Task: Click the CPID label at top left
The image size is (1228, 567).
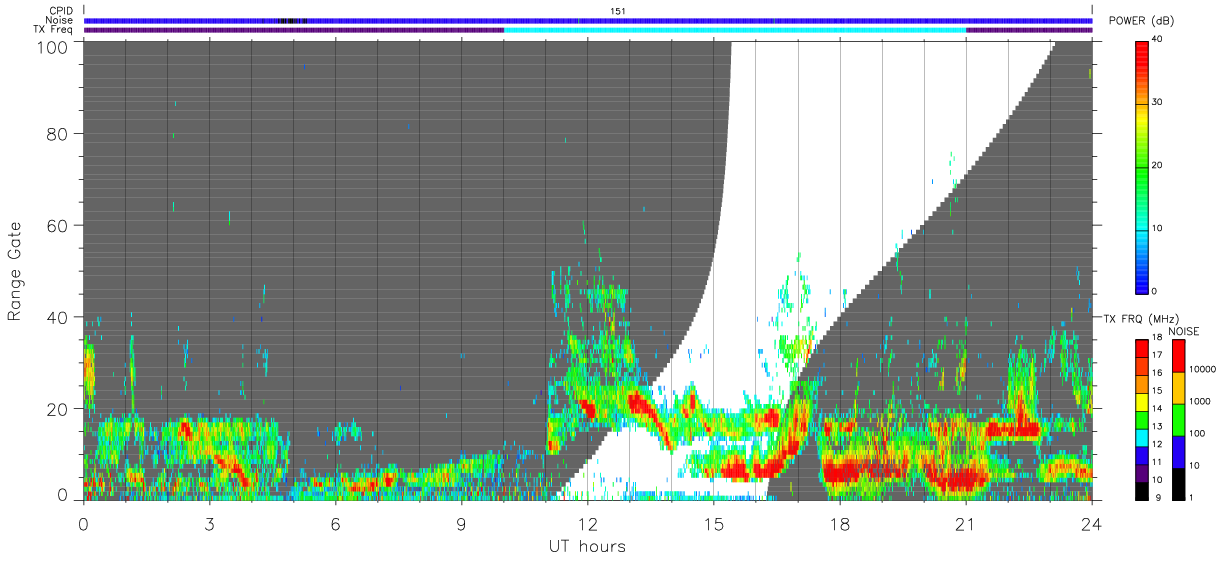Action: click(59, 11)
